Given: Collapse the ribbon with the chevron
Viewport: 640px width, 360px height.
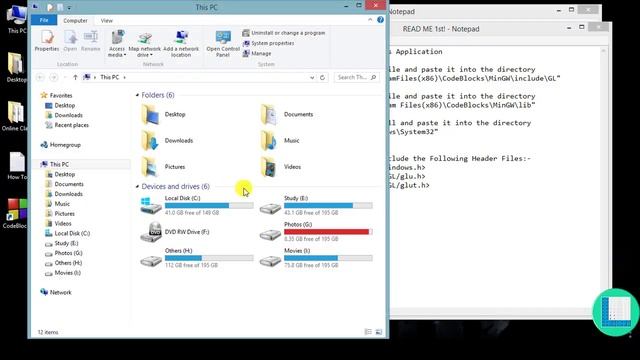Looking at the screenshot, I should (x=370, y=20).
